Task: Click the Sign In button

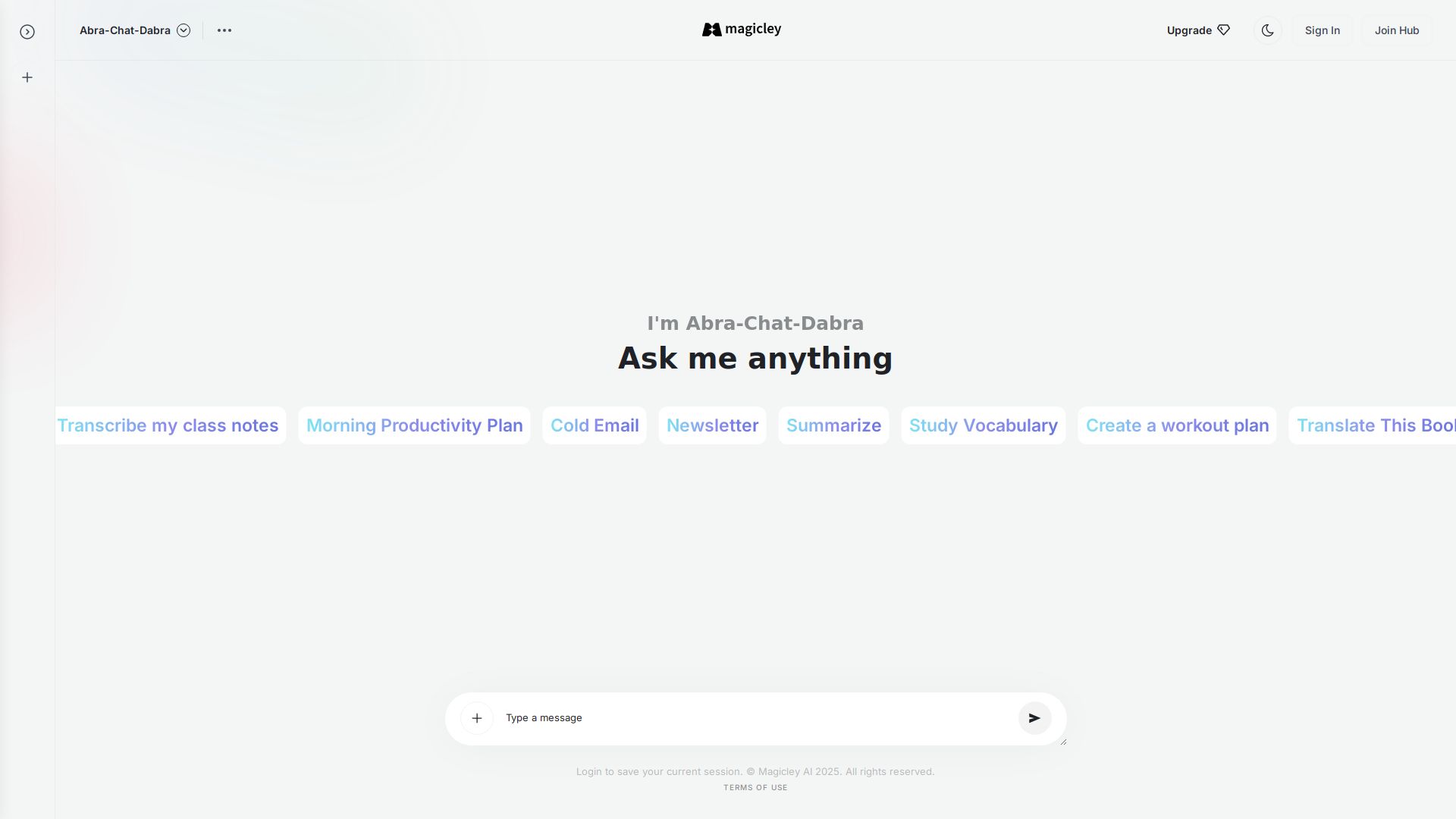Action: 1322,30
